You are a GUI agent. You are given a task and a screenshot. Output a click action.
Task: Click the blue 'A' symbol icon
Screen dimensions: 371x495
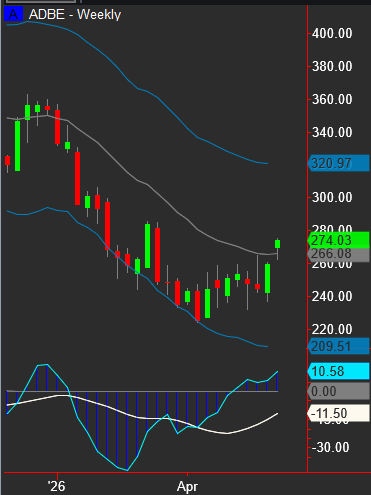13,14
